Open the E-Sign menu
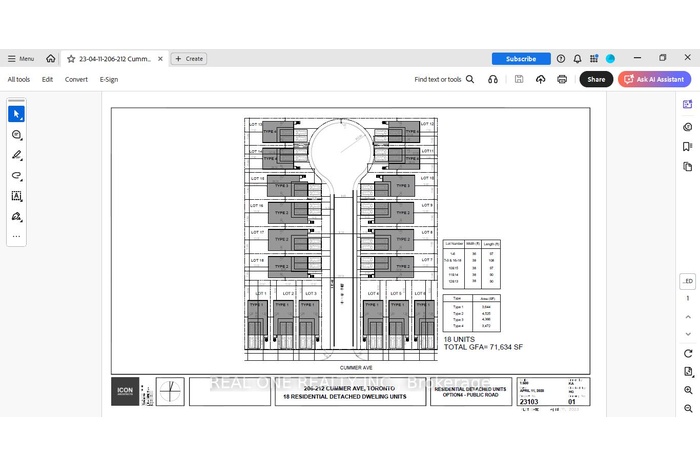Screen dimensions: 700x466 108,79
